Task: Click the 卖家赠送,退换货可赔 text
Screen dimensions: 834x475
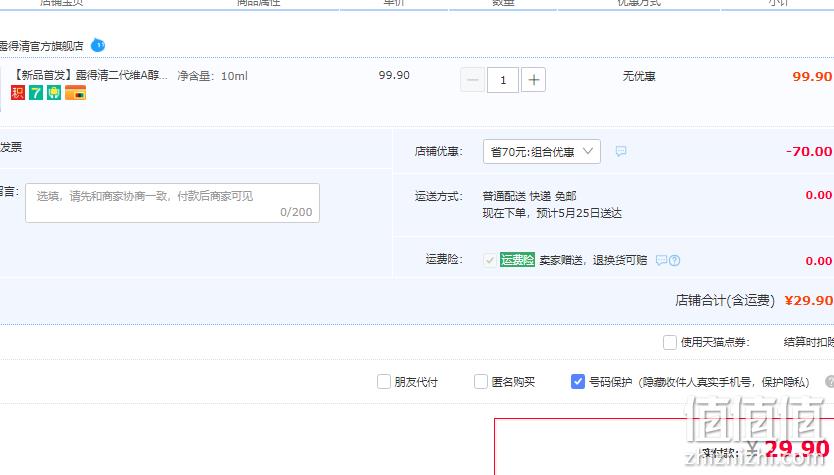Action: [x=593, y=260]
